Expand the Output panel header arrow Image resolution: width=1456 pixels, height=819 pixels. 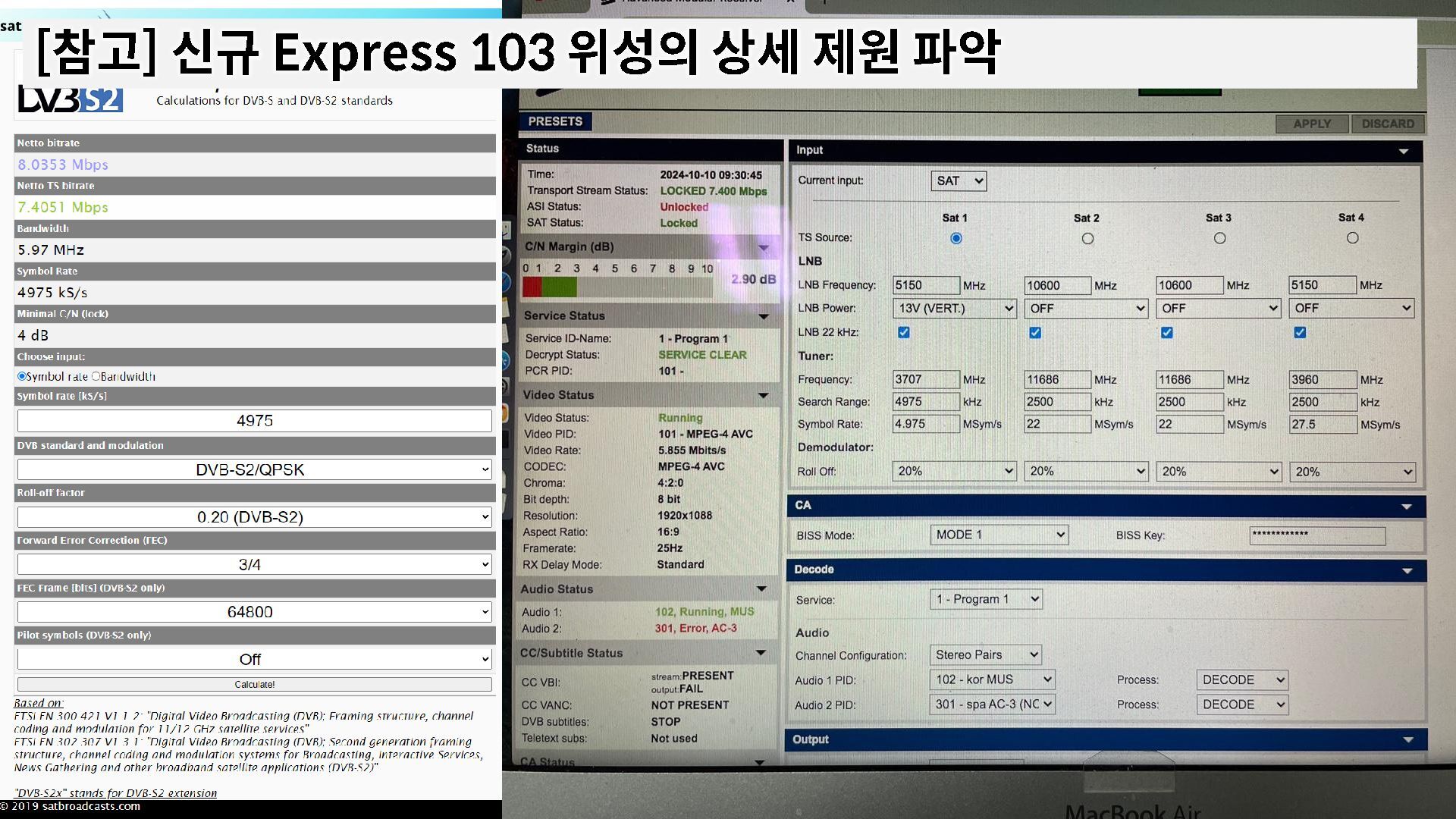[x=1408, y=739]
